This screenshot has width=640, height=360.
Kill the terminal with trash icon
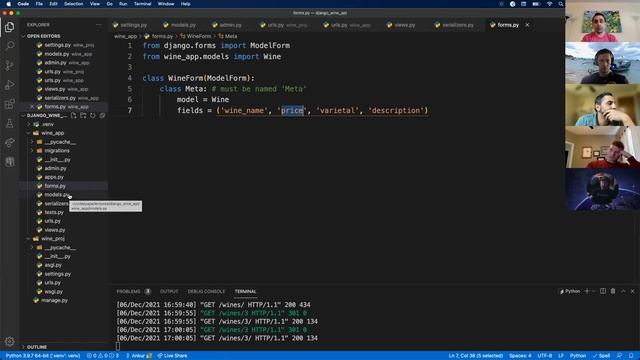[613, 291]
